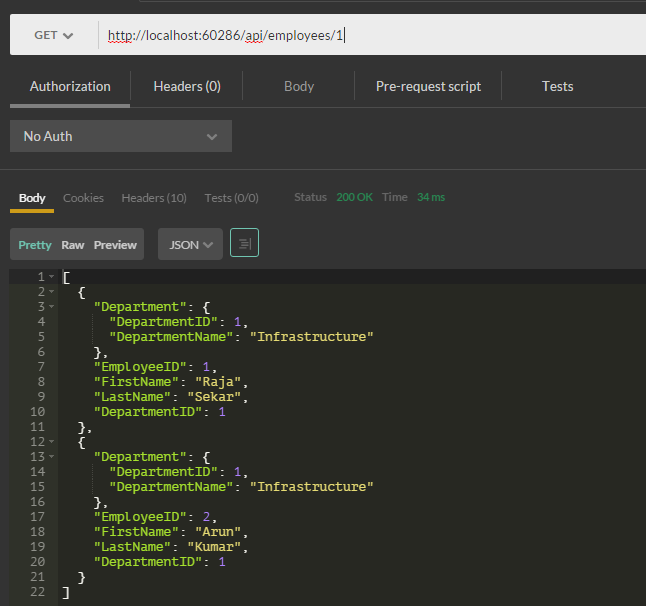Screen dimensions: 646x606
Task: Toggle Preview response view
Action: [115, 245]
